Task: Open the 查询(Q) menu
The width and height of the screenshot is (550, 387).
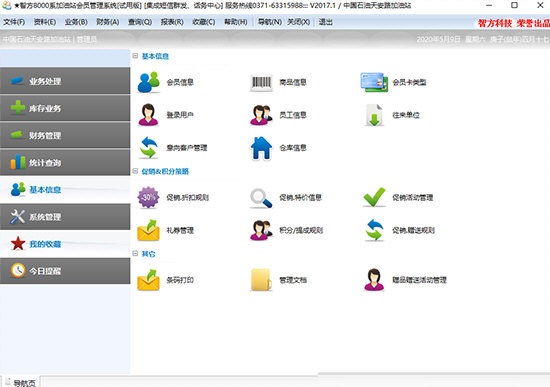Action: point(140,22)
